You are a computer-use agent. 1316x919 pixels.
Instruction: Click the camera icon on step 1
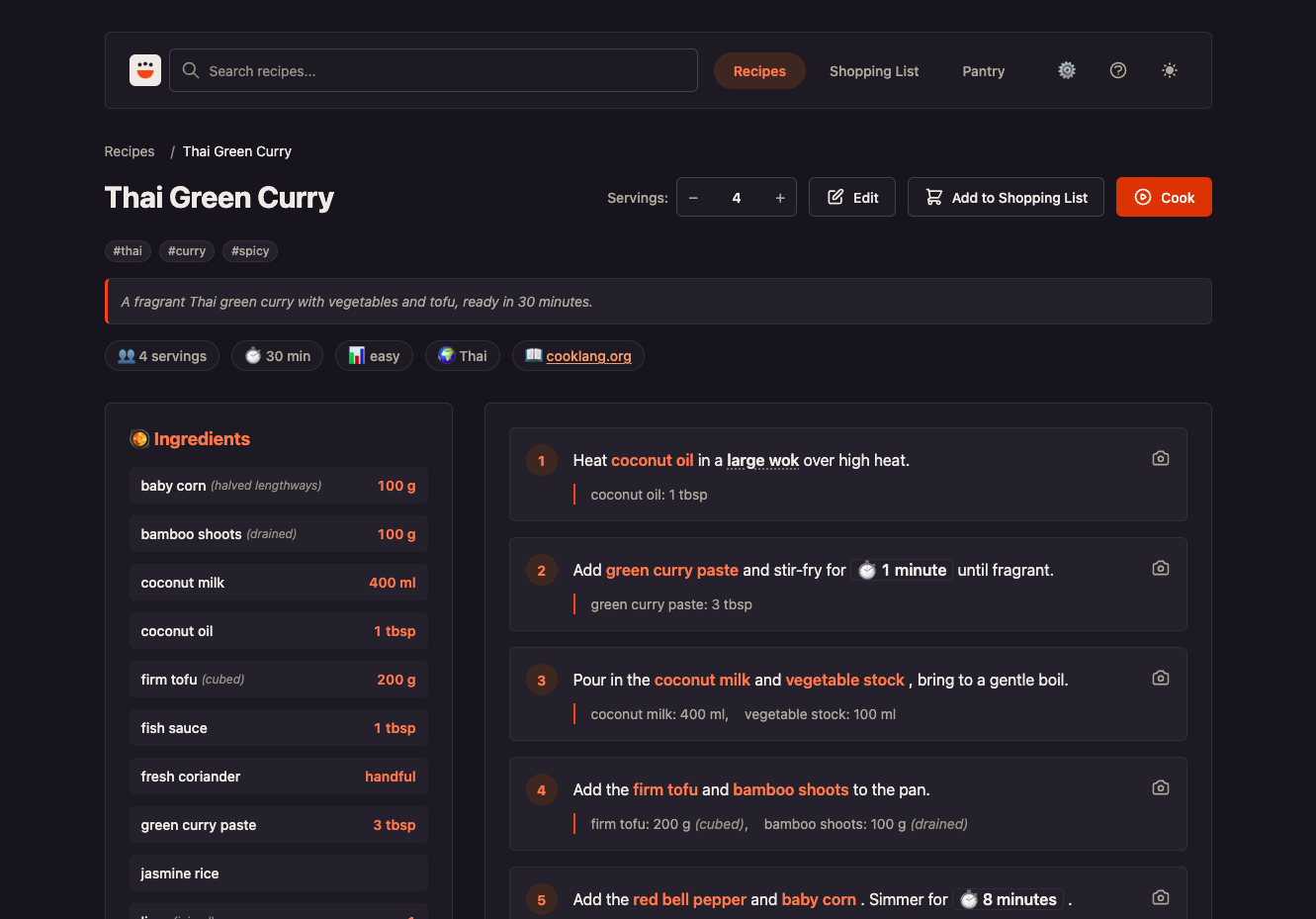click(x=1161, y=458)
